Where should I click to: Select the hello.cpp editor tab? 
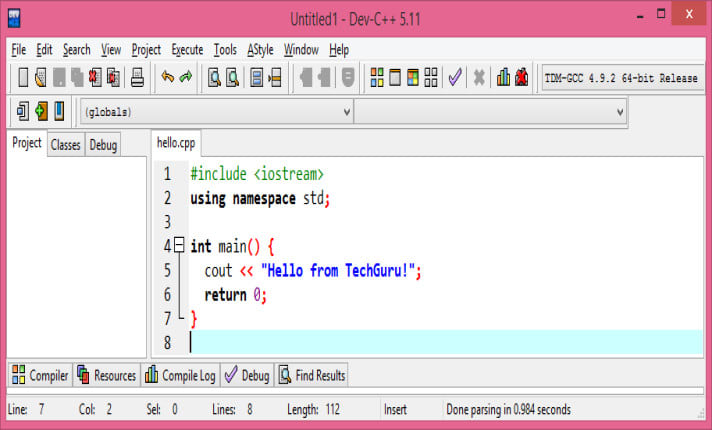174,143
